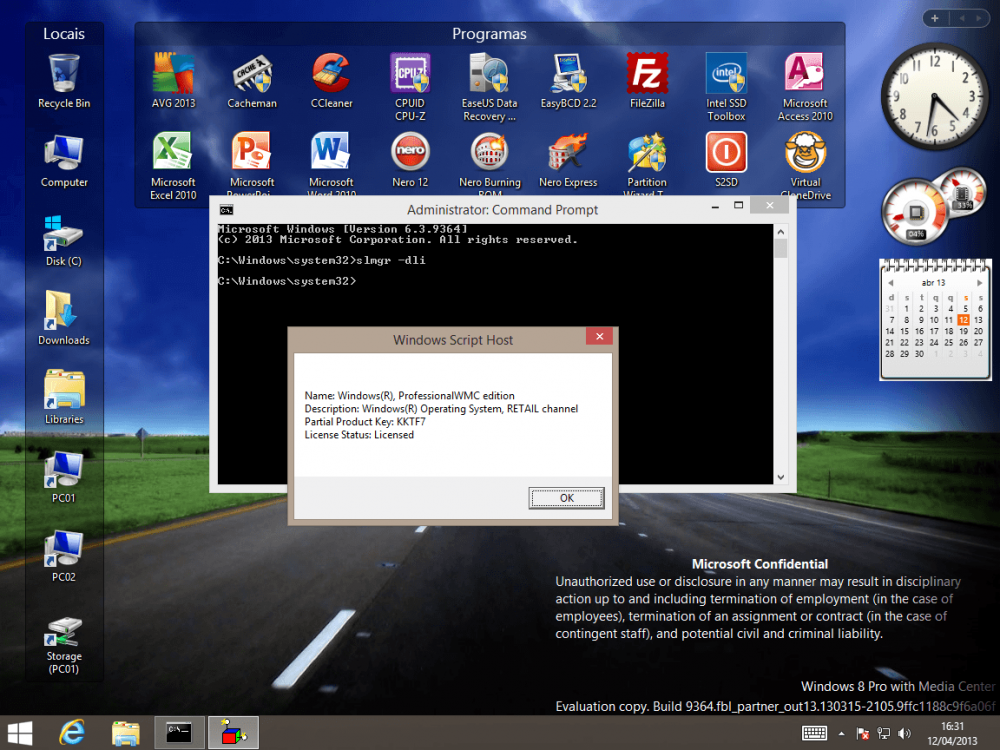Open the Recycle Bin desktop icon

tap(64, 80)
